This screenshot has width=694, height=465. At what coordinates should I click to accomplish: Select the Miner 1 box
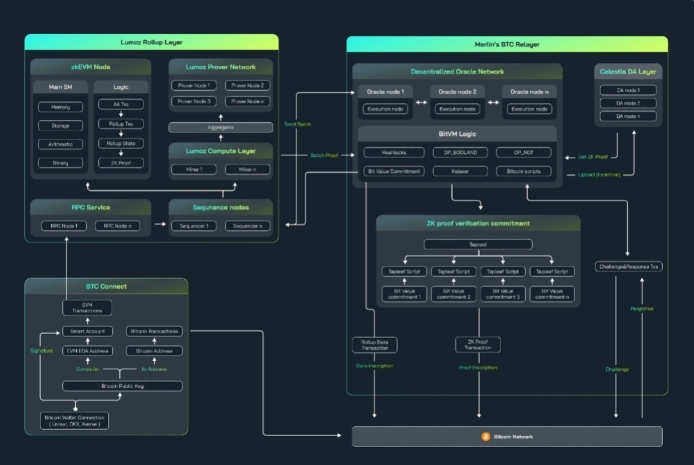coord(194,169)
